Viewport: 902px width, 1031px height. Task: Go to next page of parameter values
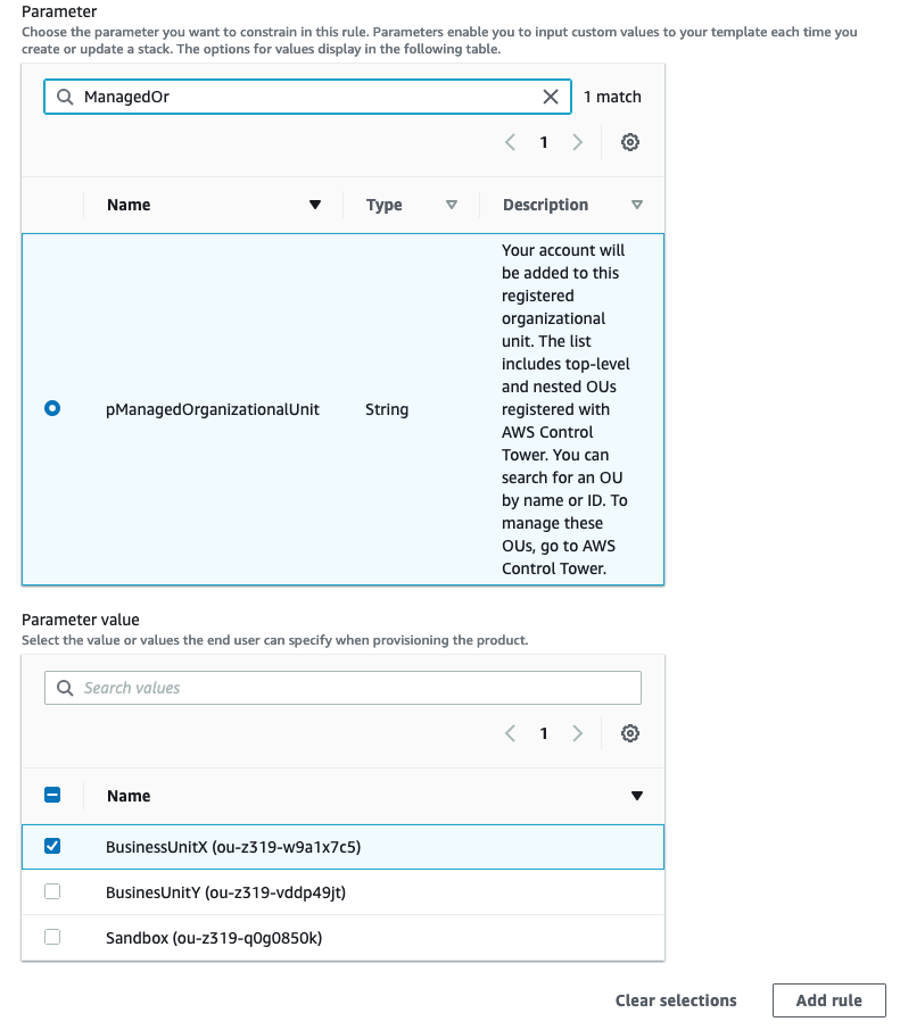coord(577,733)
